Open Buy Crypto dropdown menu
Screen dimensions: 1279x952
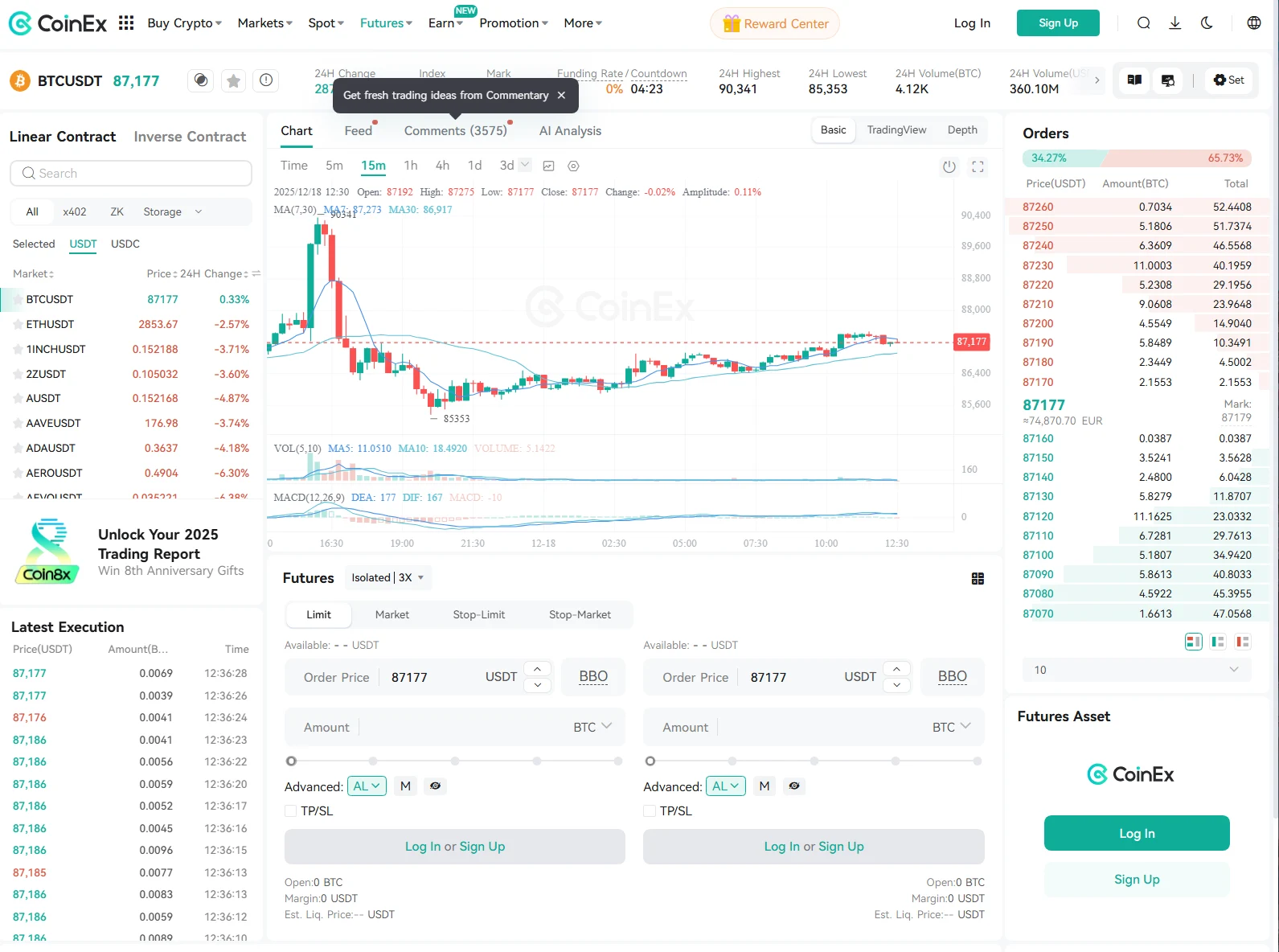tap(184, 23)
